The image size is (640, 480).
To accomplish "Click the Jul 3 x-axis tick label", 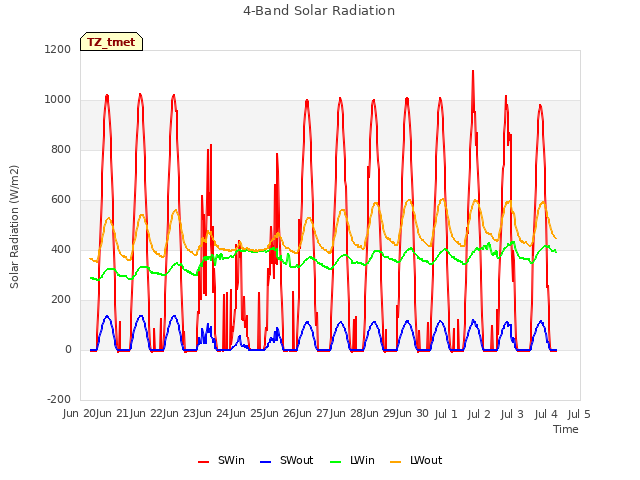I will point(512,414).
